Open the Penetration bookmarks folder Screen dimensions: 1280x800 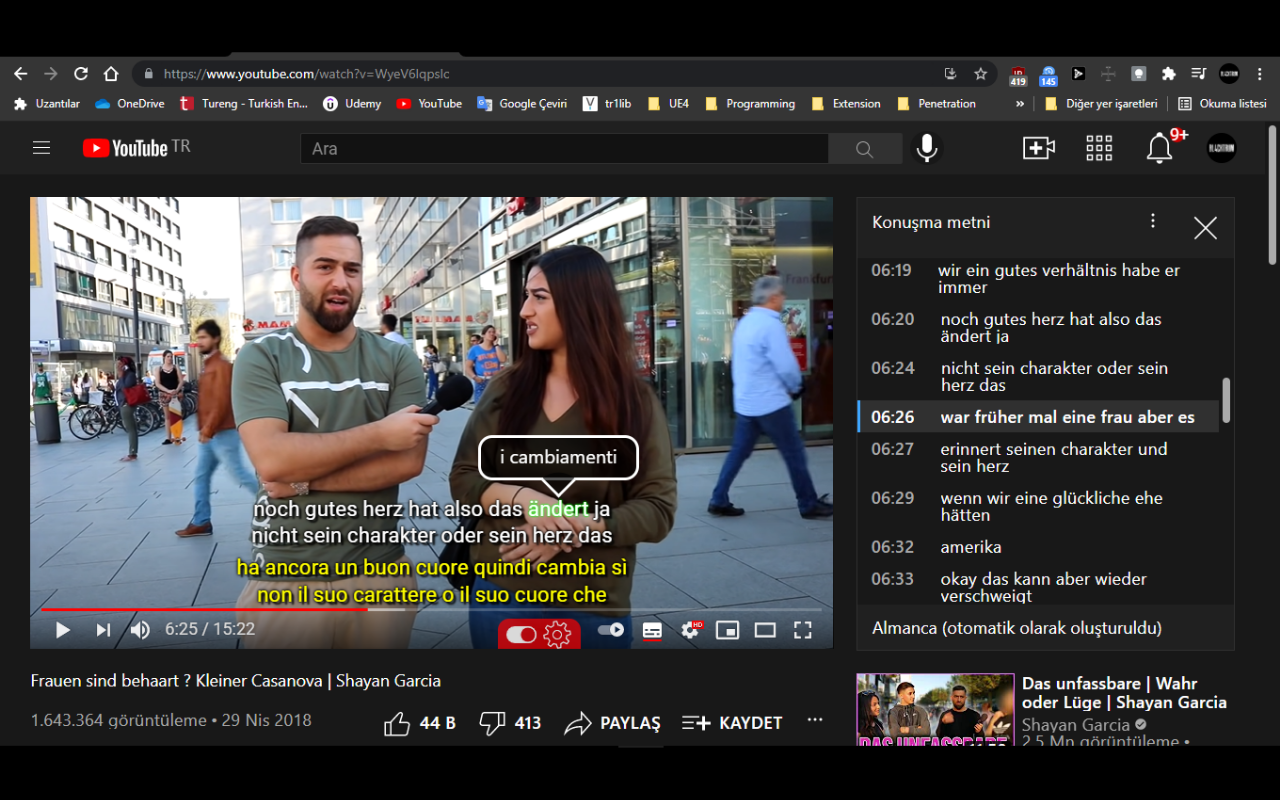click(x=936, y=104)
